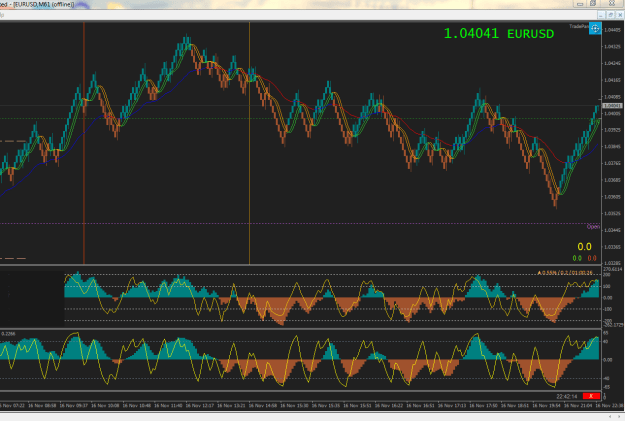Viewport: 625px width, 421px height.
Task: Click the small red 0.0 value
Action: point(592,258)
